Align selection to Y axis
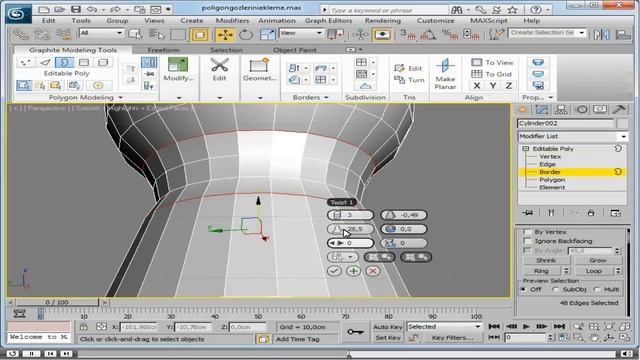 tap(493, 86)
